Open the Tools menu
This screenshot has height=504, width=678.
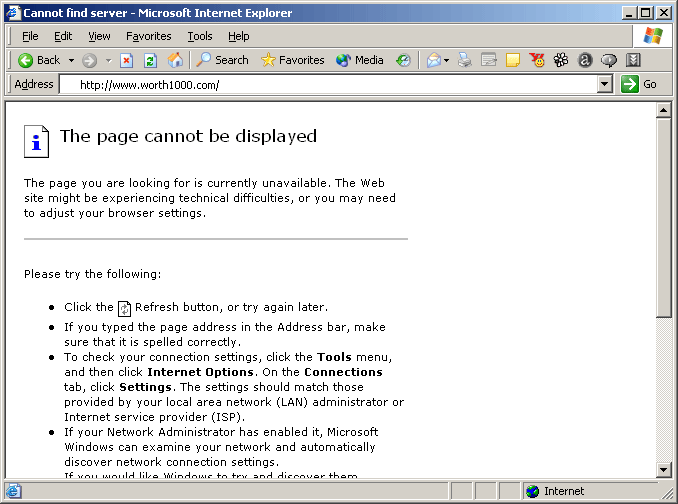[200, 36]
